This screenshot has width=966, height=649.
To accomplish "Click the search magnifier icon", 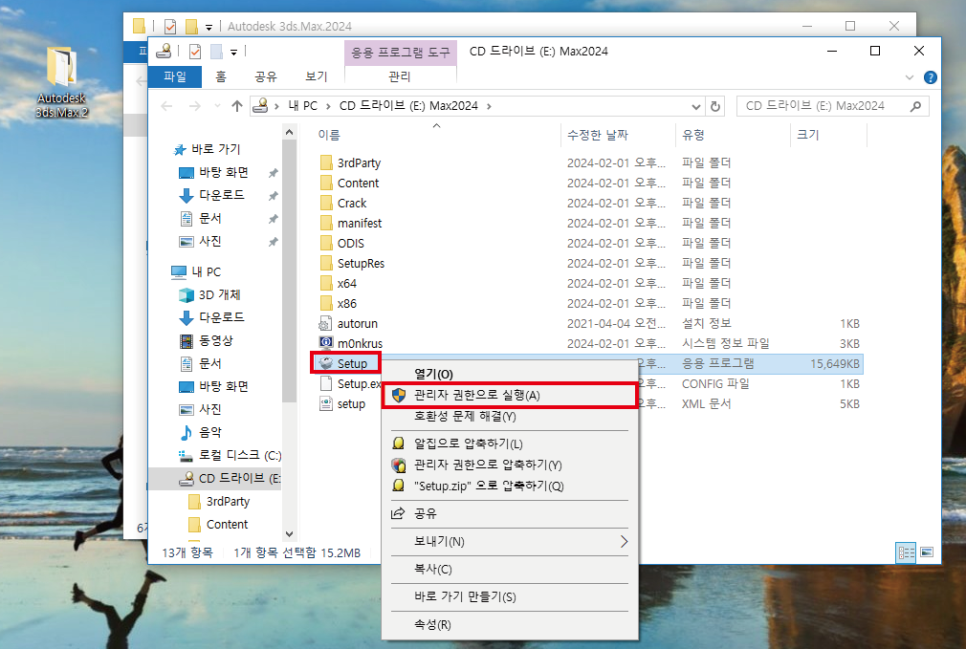I will click(915, 106).
